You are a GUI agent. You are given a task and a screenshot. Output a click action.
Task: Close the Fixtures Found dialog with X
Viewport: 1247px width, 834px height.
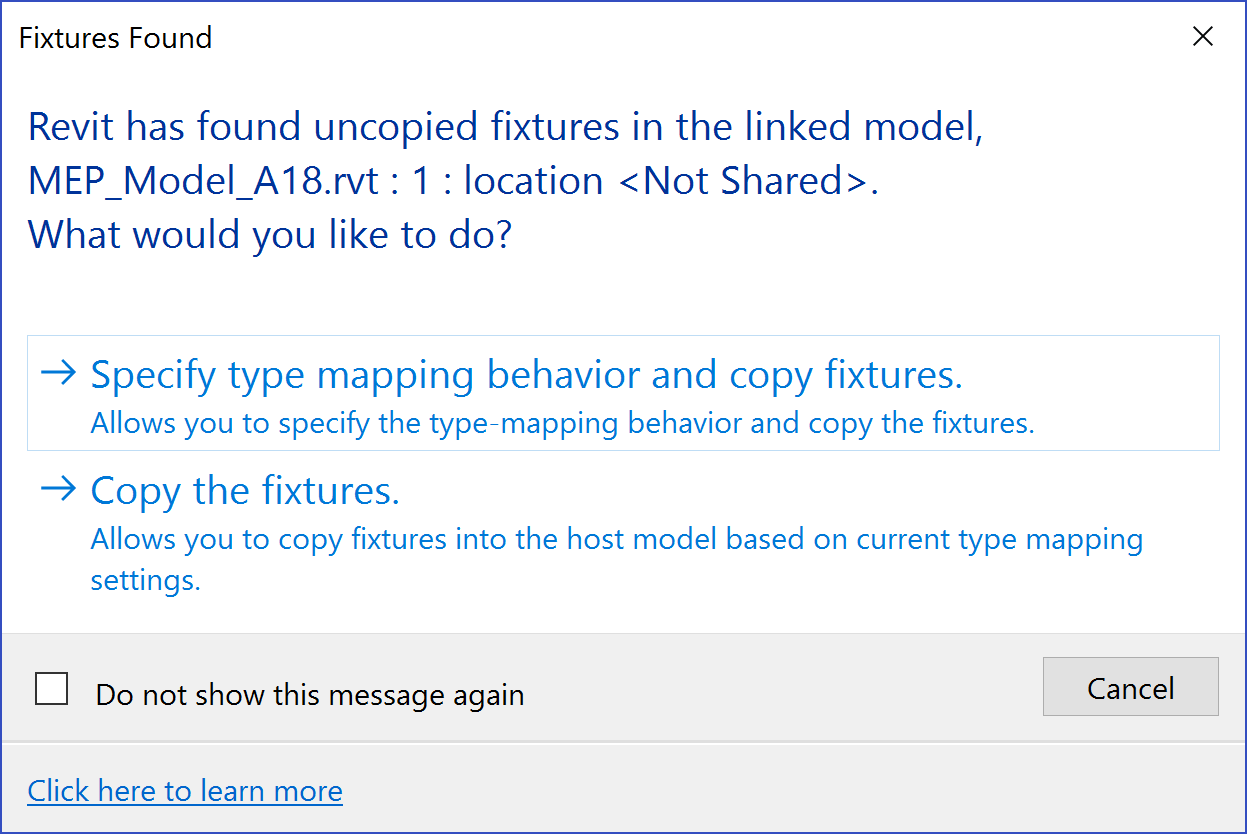pyautogui.click(x=1203, y=37)
